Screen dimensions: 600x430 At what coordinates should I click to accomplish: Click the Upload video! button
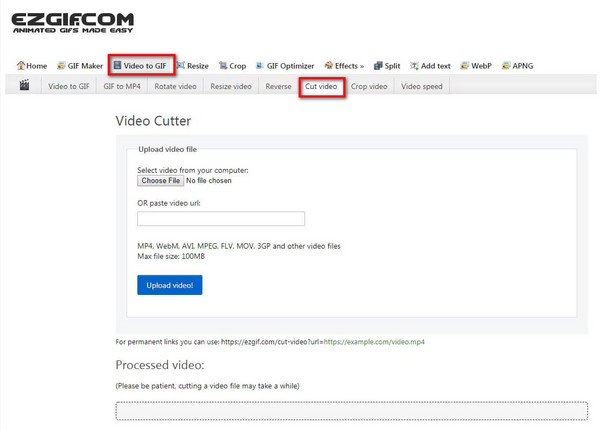tap(170, 285)
